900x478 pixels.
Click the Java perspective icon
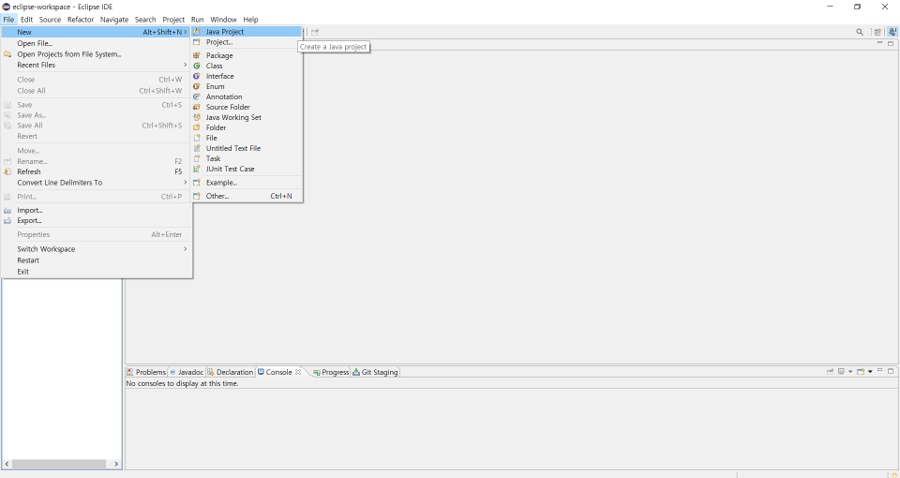pos(891,32)
